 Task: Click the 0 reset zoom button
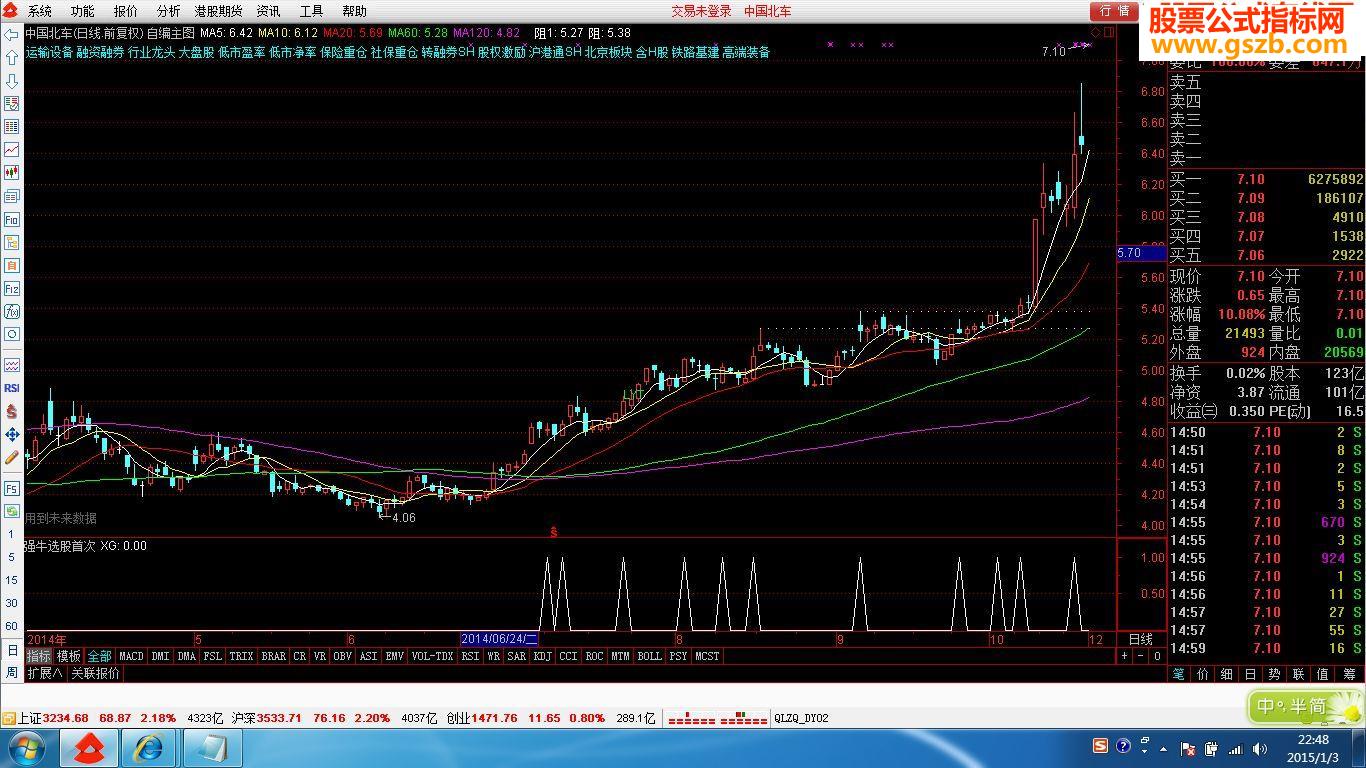tap(1157, 656)
